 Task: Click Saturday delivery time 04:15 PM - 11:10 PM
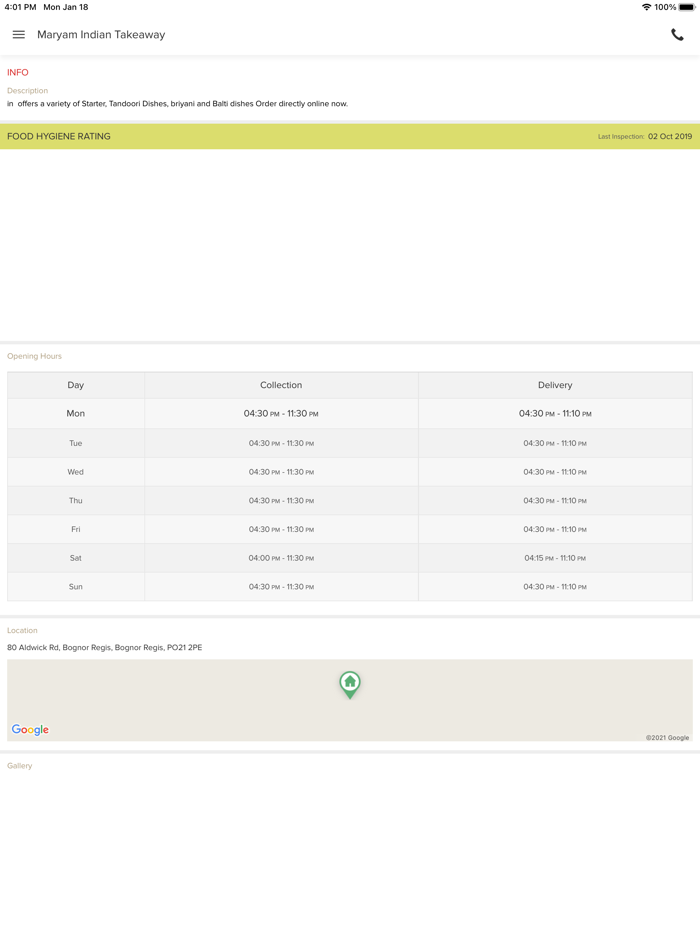tap(555, 558)
